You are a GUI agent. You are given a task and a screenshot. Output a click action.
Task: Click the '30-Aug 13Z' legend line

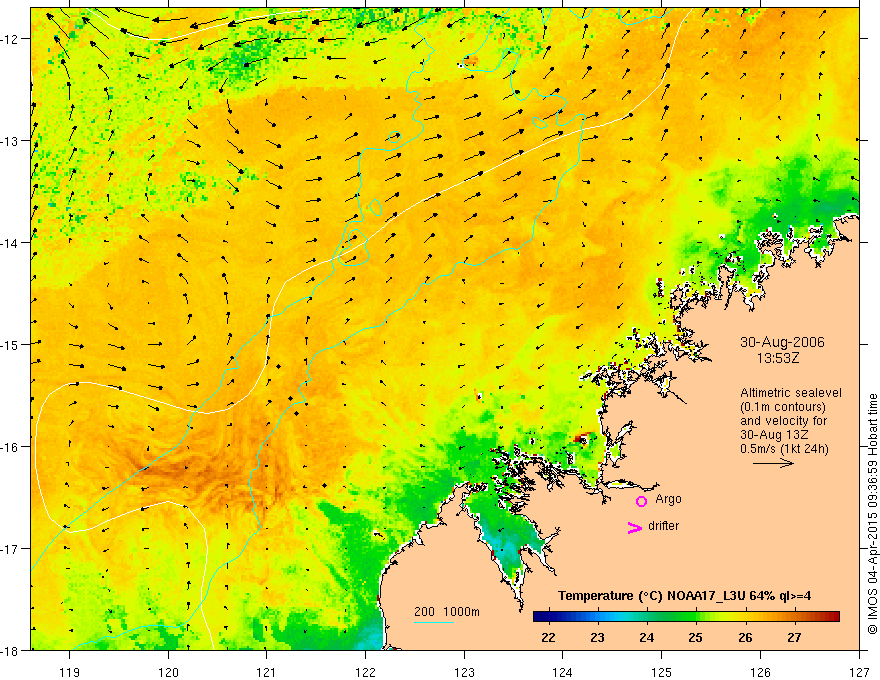coord(773,435)
